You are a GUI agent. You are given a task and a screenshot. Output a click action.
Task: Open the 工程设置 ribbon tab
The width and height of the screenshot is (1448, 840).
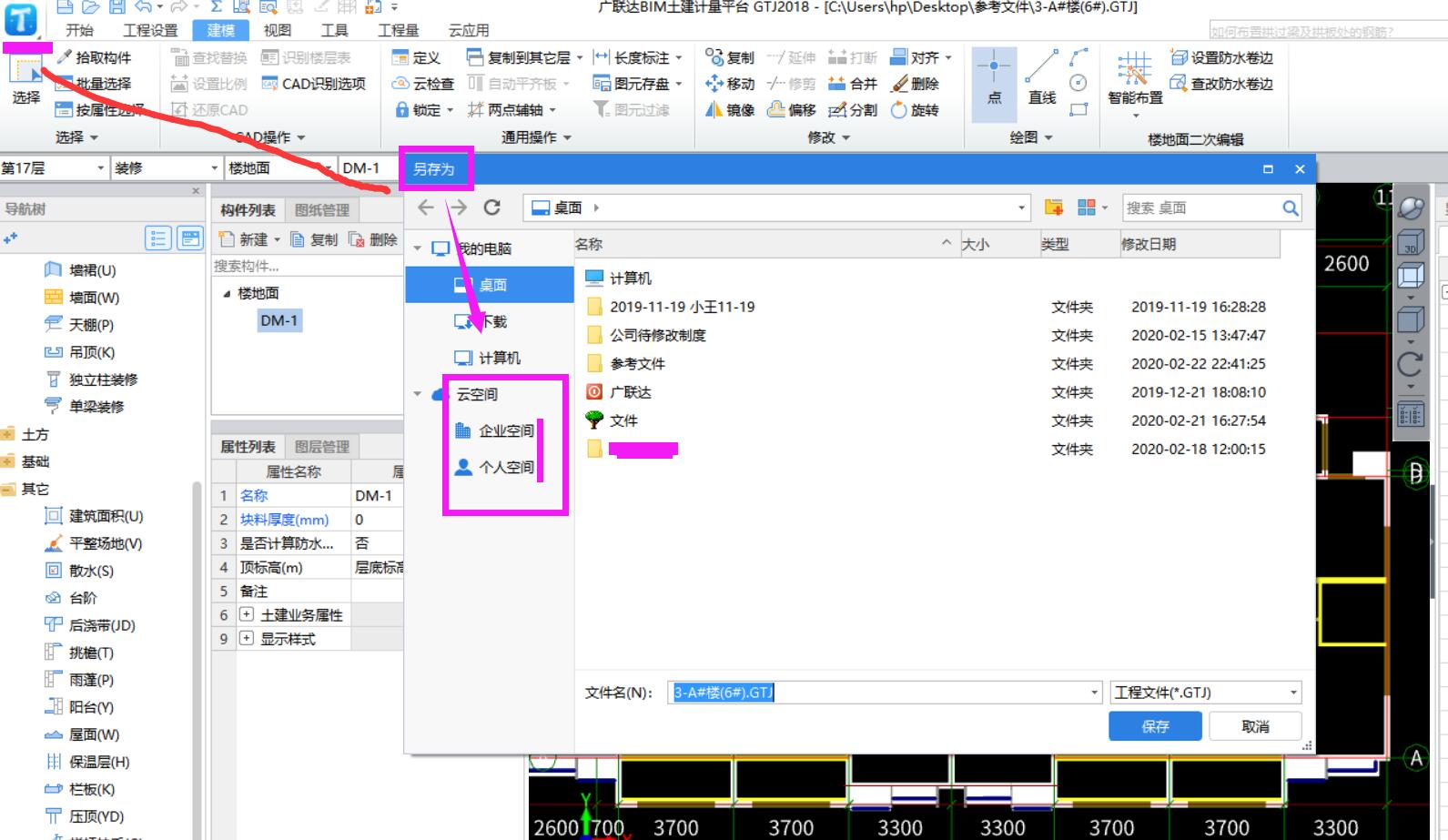click(x=150, y=30)
